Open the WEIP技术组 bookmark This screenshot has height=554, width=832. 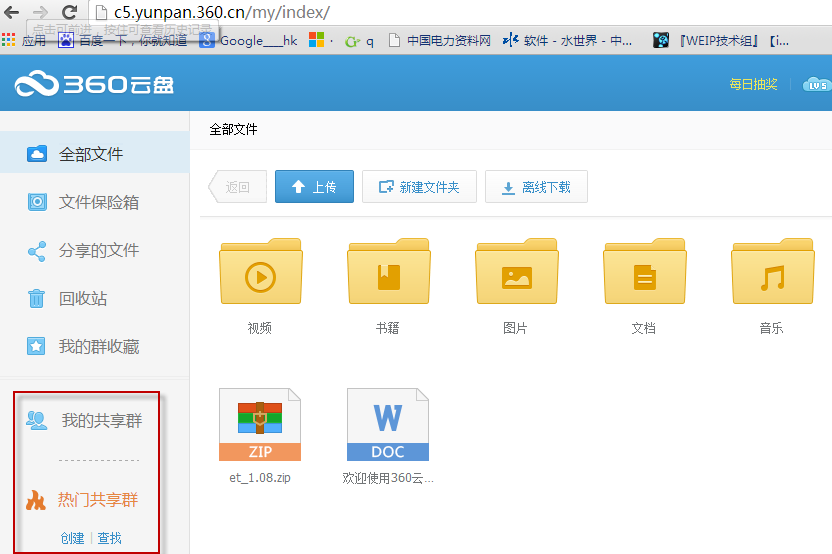(x=721, y=40)
